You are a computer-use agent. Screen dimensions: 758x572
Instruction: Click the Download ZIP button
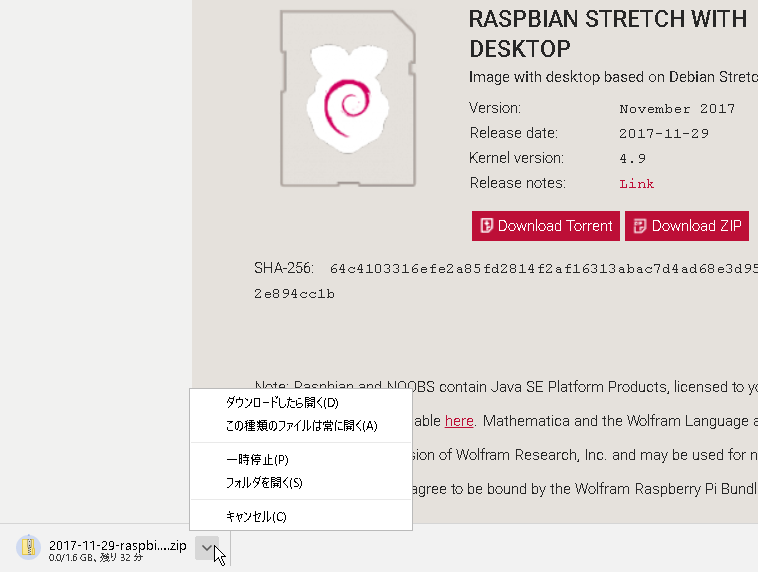pos(686,226)
